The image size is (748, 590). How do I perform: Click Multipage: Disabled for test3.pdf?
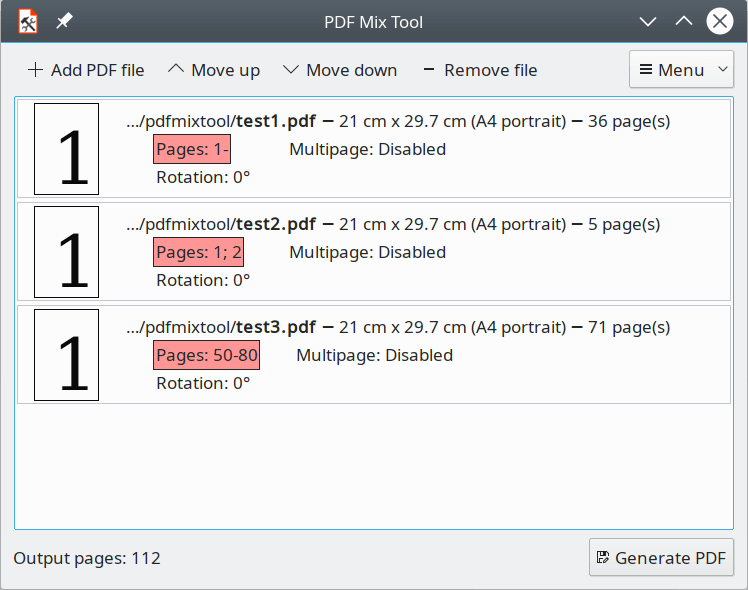374,355
